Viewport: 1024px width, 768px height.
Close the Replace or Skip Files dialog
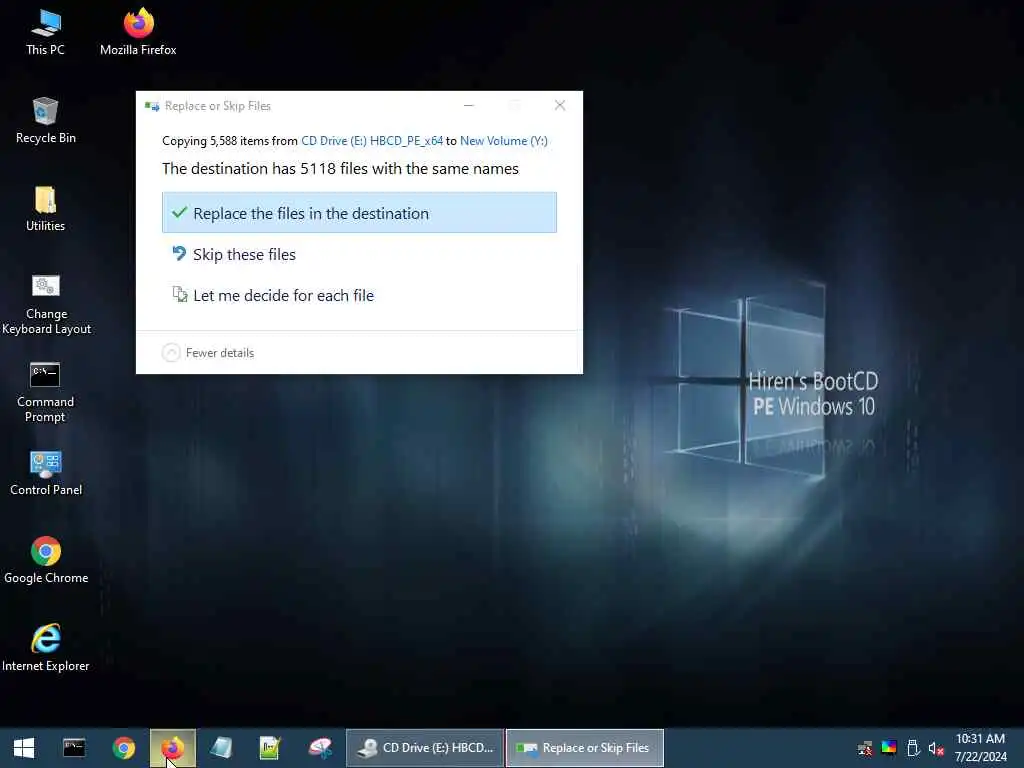click(x=560, y=105)
